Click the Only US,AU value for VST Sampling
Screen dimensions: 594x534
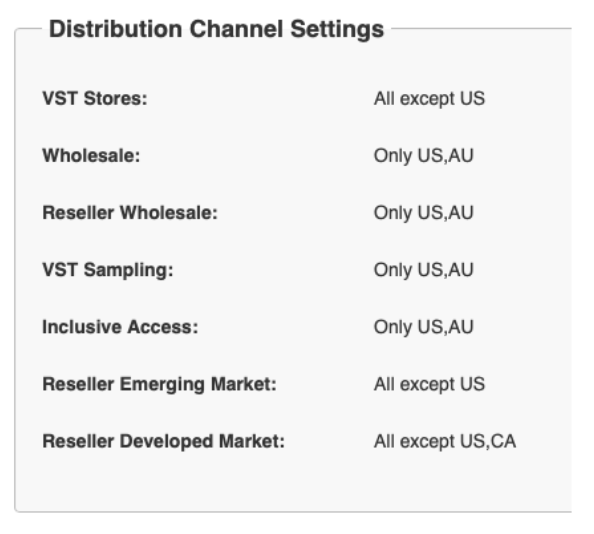(424, 270)
